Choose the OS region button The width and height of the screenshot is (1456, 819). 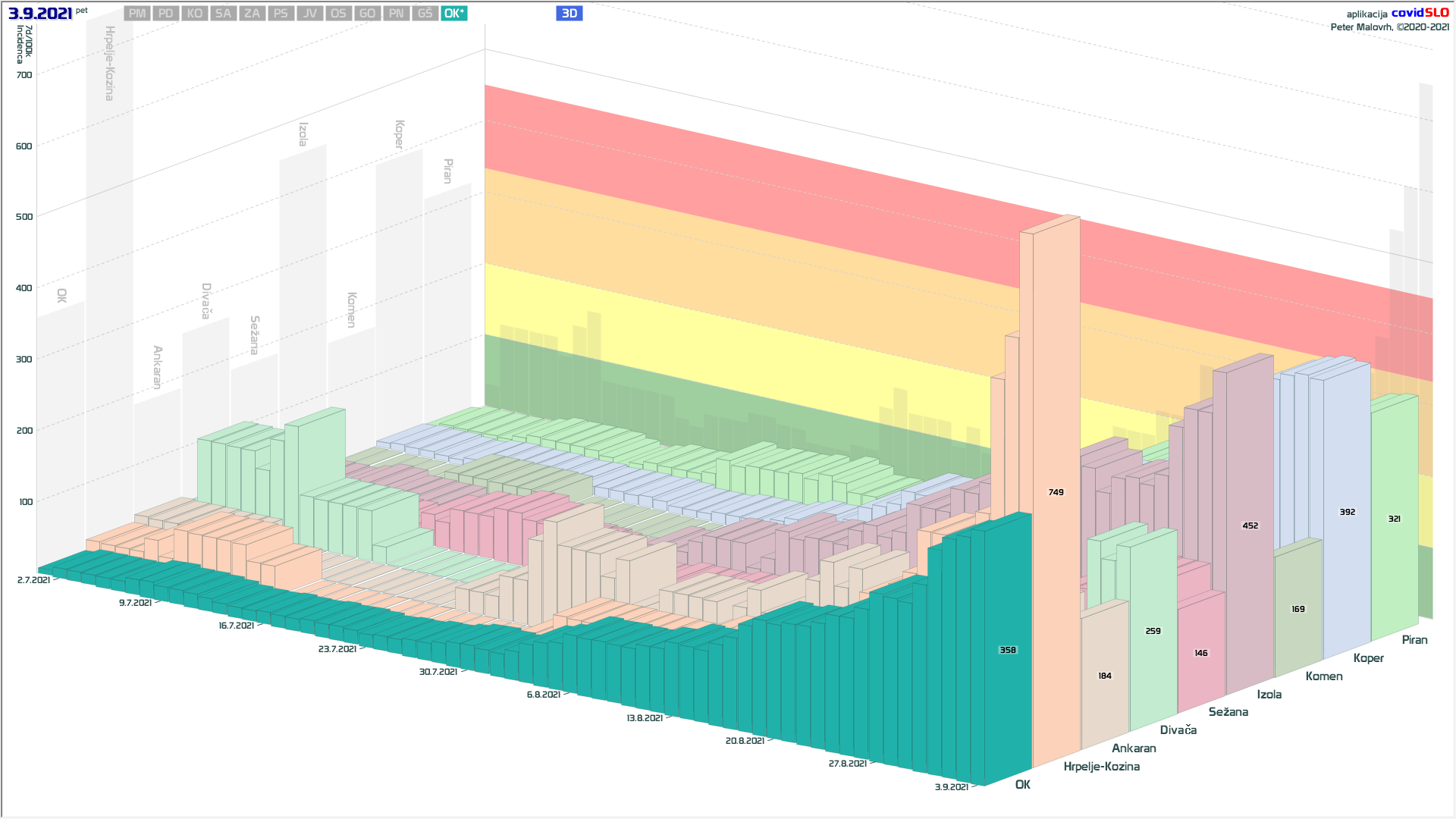(x=338, y=14)
